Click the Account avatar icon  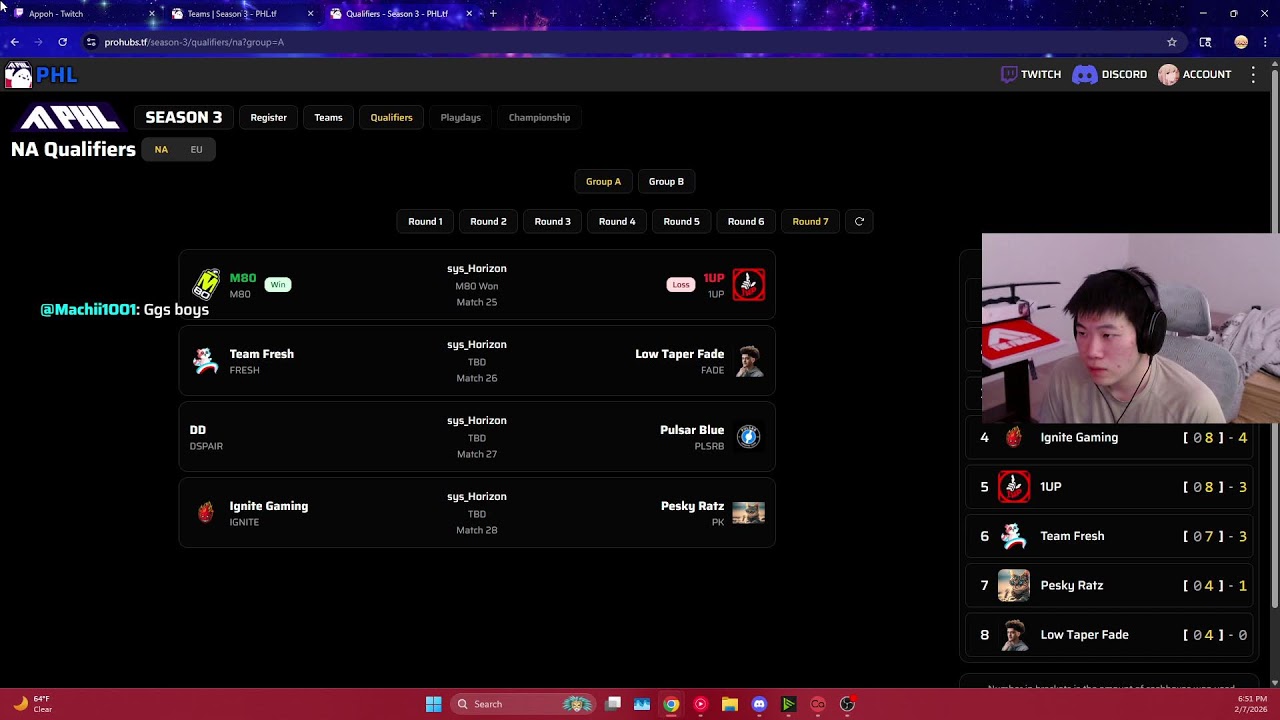click(1168, 74)
